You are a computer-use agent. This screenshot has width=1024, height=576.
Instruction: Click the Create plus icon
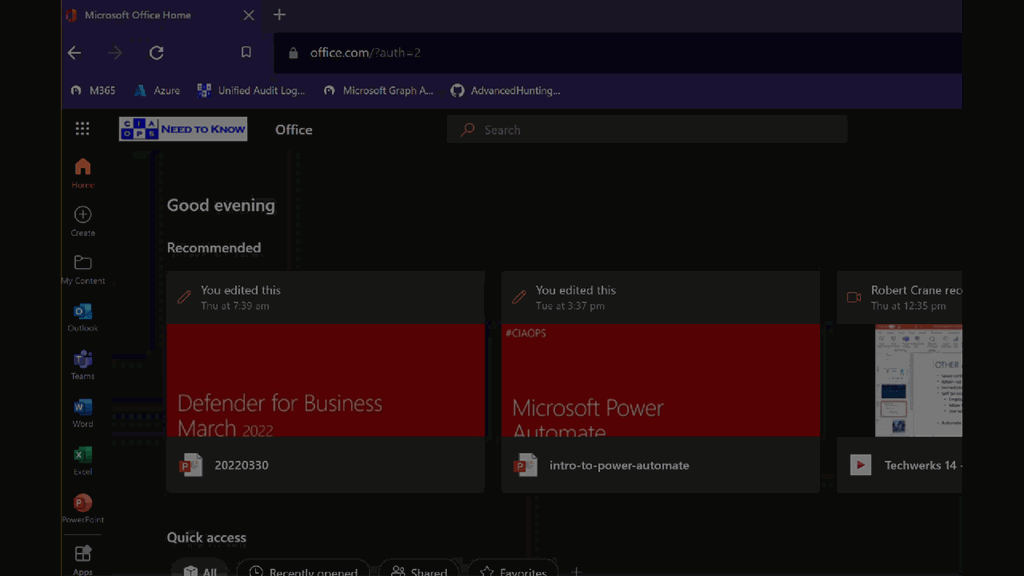click(x=82, y=216)
